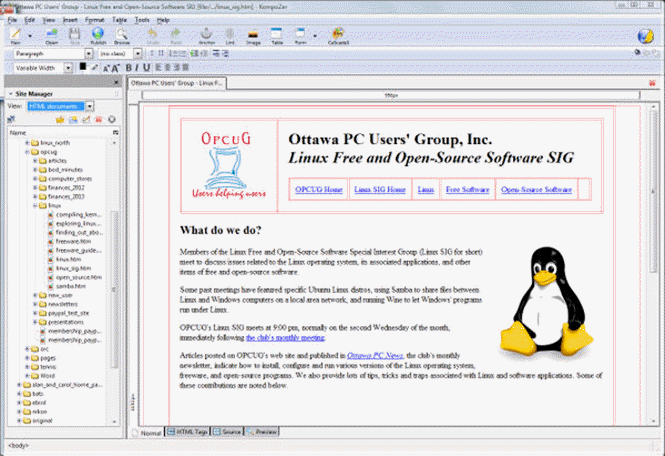The width and height of the screenshot is (665, 456).
Task: Toggle align center formatting
Action: [168, 67]
